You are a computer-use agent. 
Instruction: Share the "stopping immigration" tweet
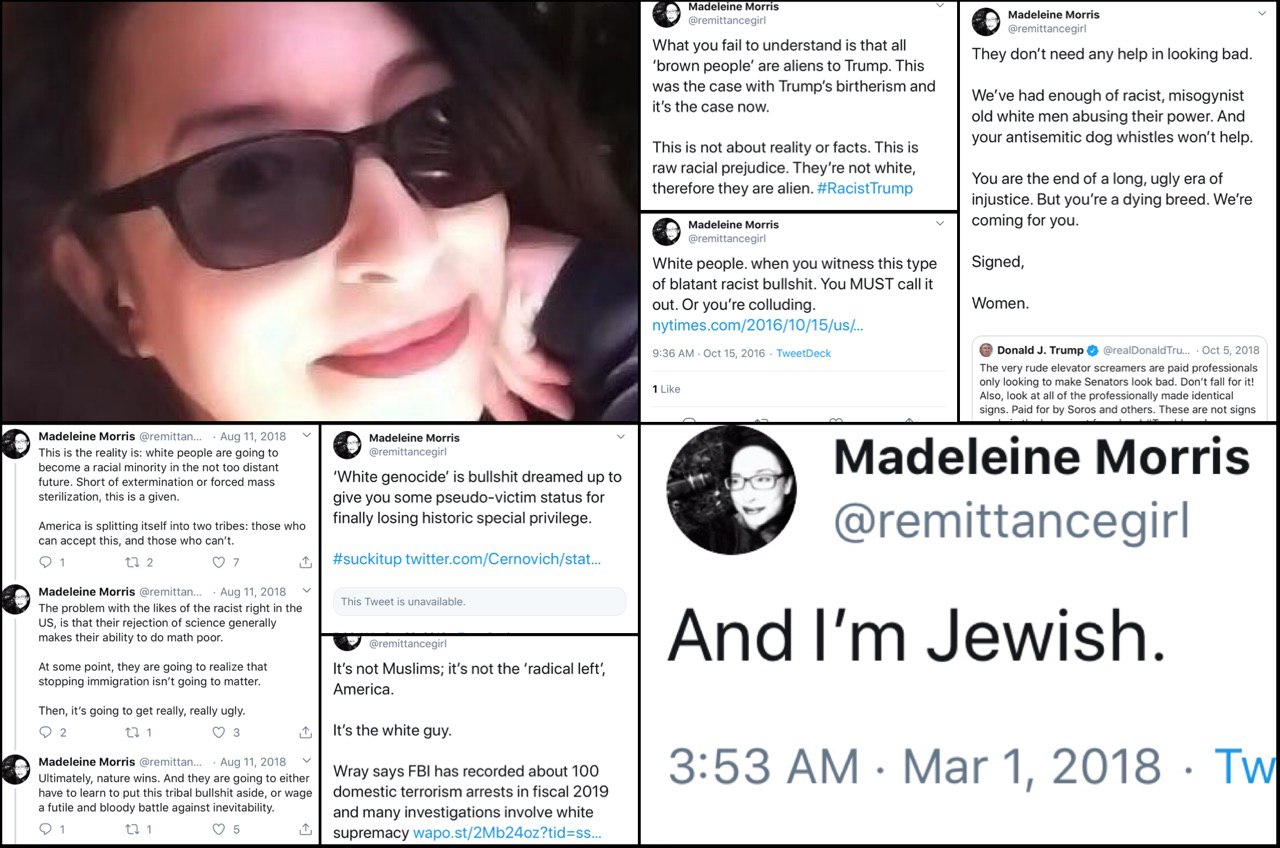click(305, 732)
